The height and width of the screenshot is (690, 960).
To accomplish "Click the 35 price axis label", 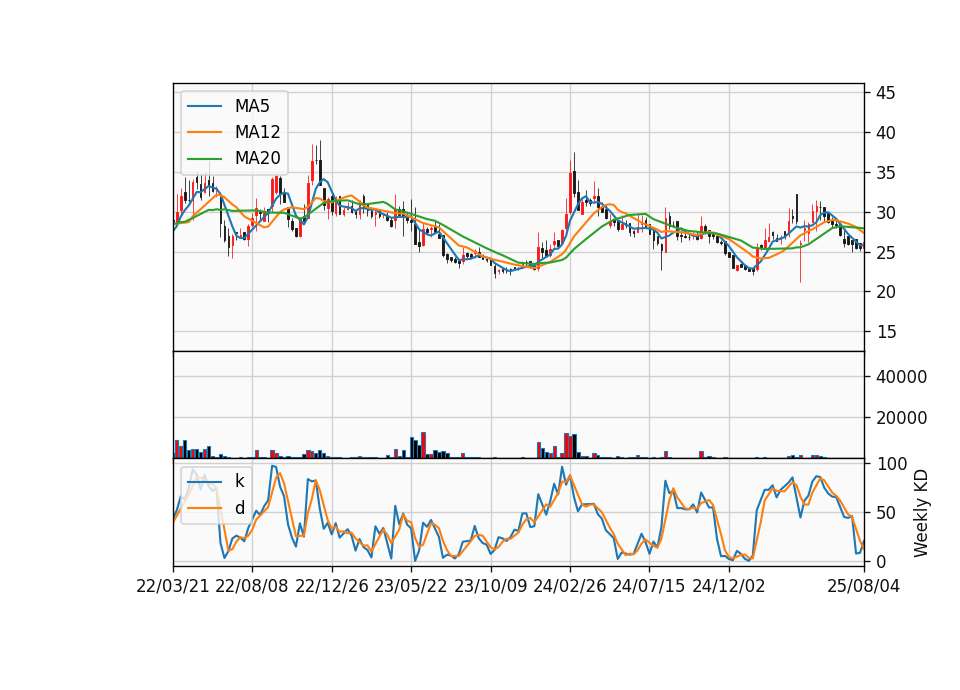I will coord(885,173).
